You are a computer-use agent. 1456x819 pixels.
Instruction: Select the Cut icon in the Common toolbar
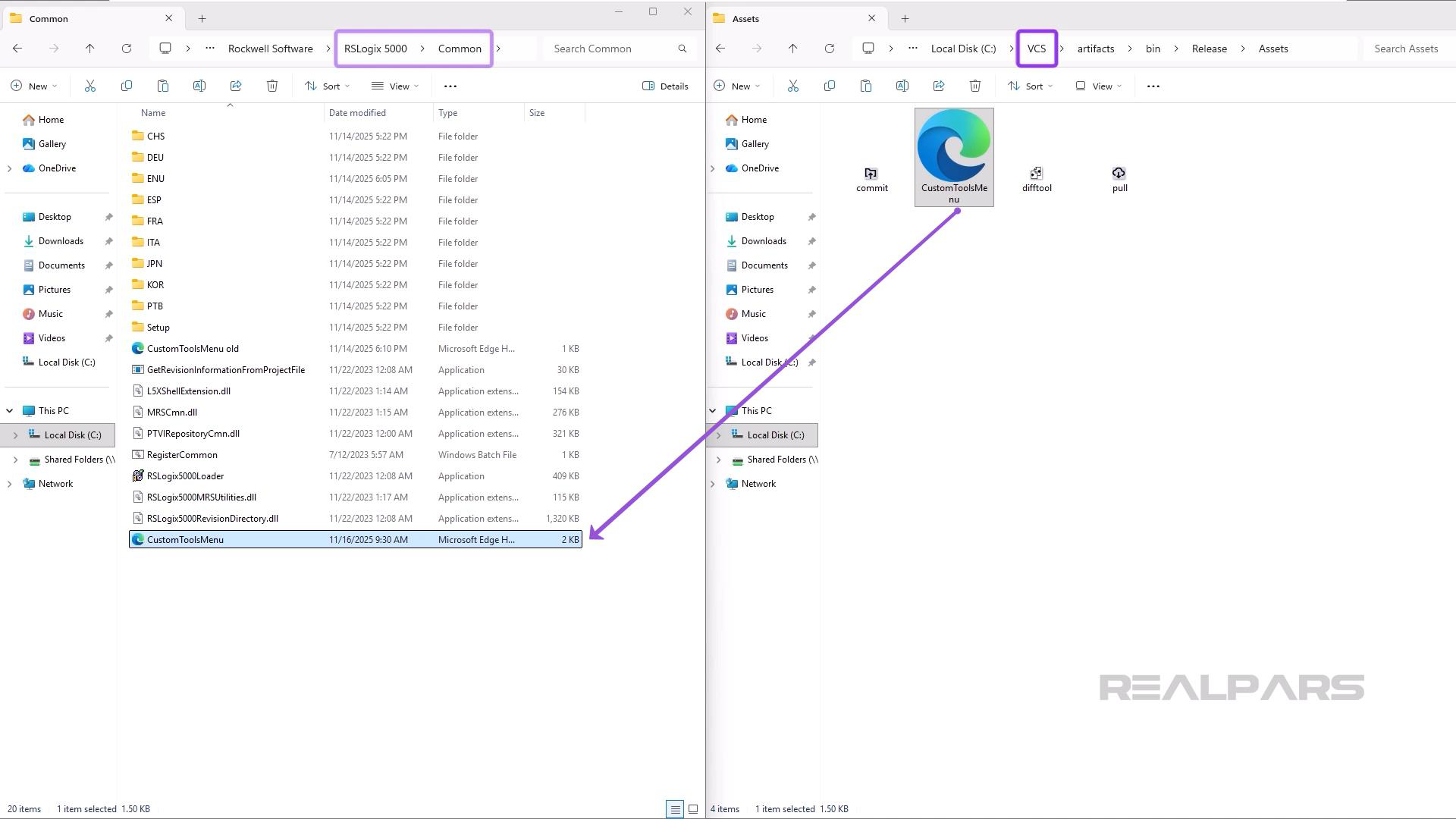pos(90,86)
